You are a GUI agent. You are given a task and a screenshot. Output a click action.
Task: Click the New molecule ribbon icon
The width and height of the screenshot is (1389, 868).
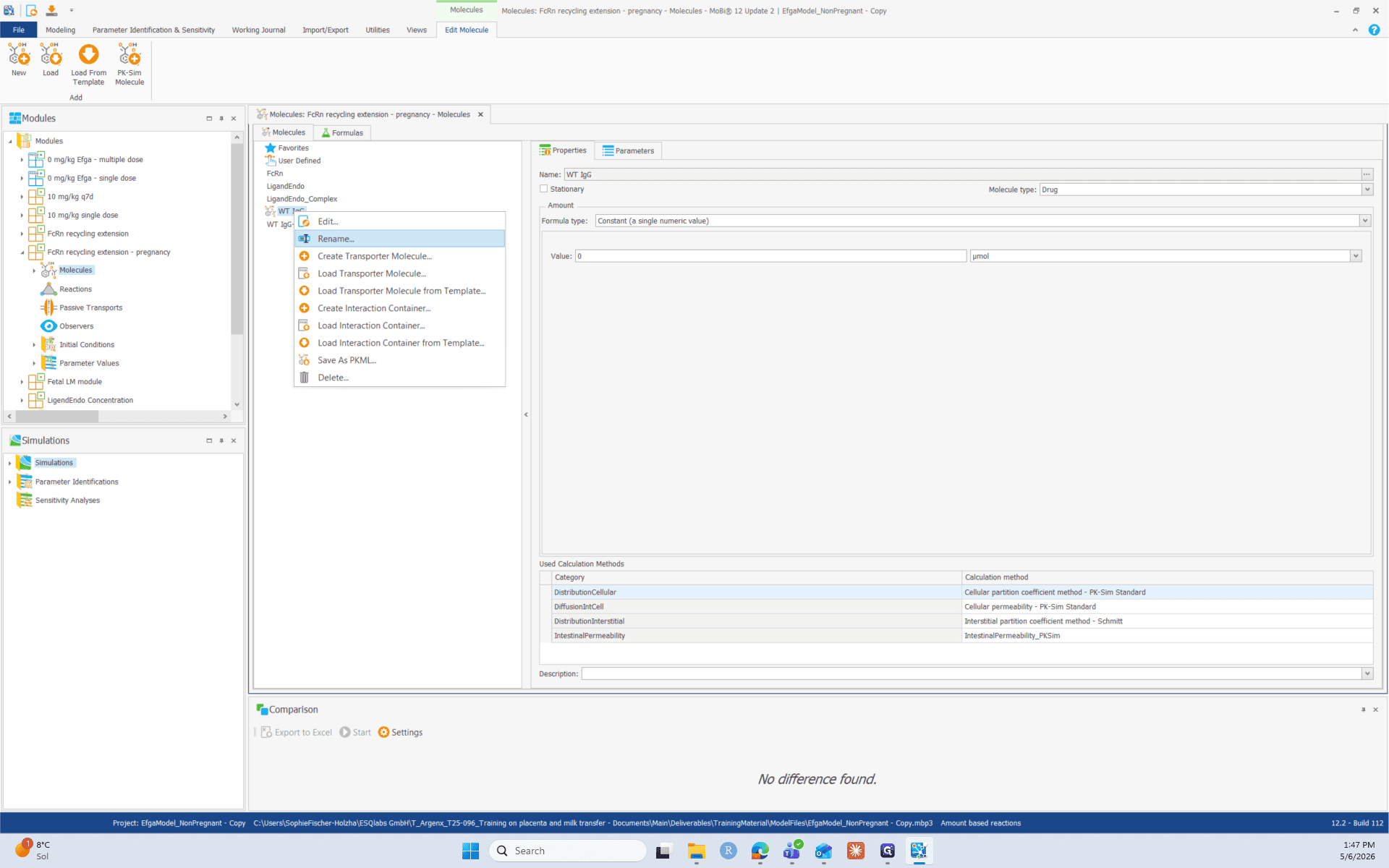[19, 54]
